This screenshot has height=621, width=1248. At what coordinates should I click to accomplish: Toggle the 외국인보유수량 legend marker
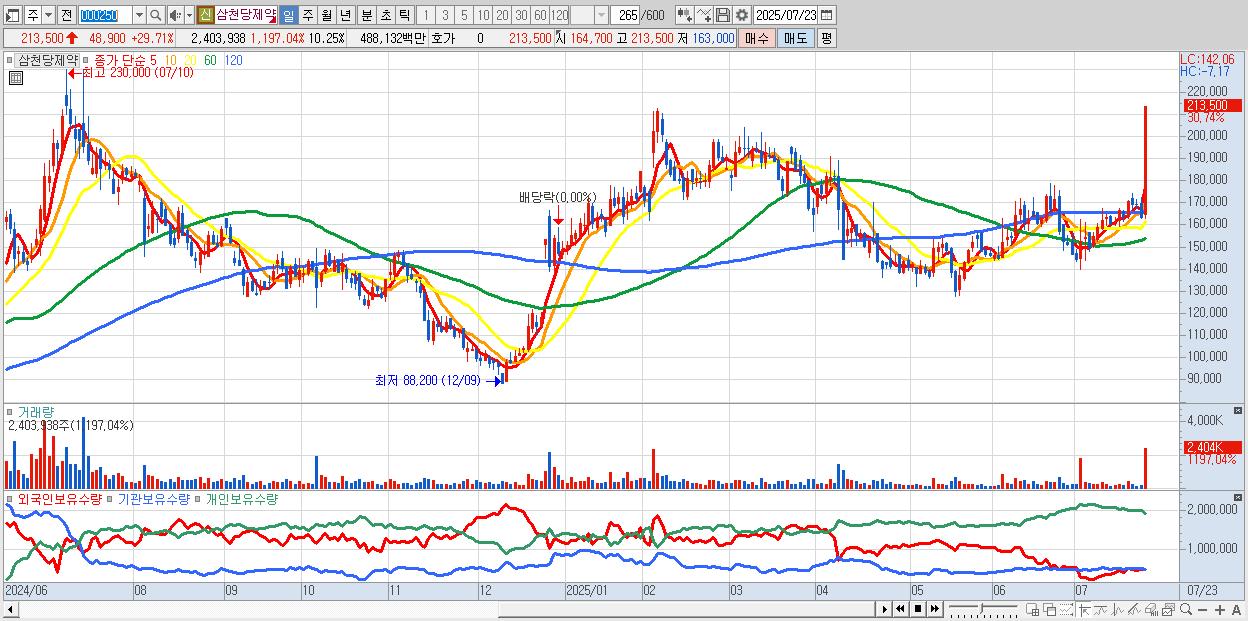click(11, 498)
